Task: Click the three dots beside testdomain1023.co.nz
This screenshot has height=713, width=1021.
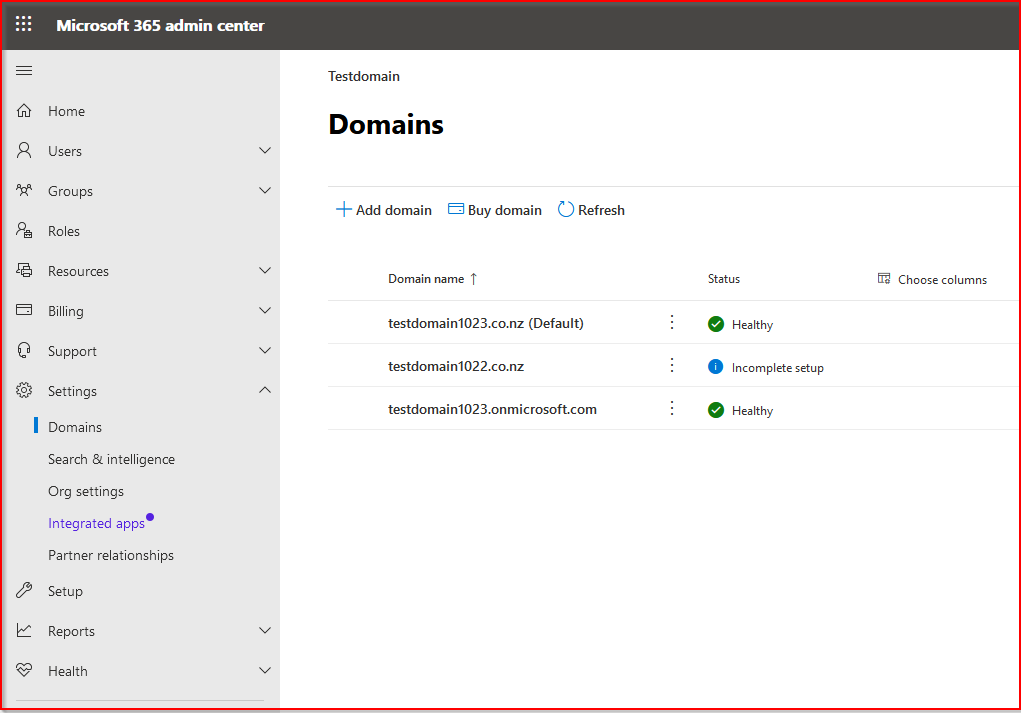Action: pyautogui.click(x=672, y=322)
